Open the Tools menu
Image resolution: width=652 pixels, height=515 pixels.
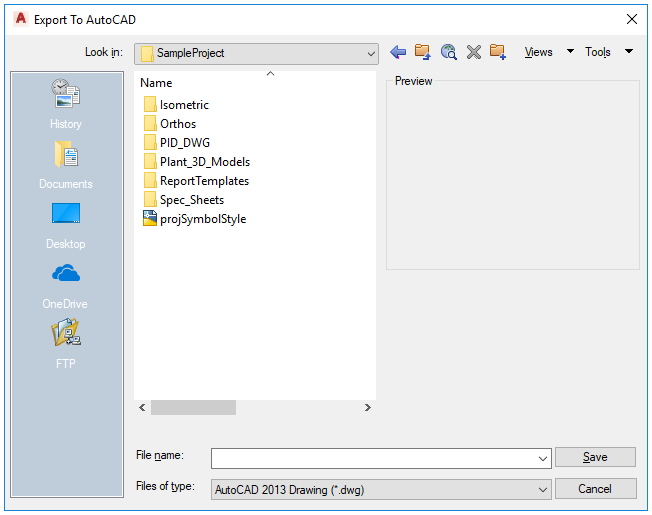tap(598, 52)
